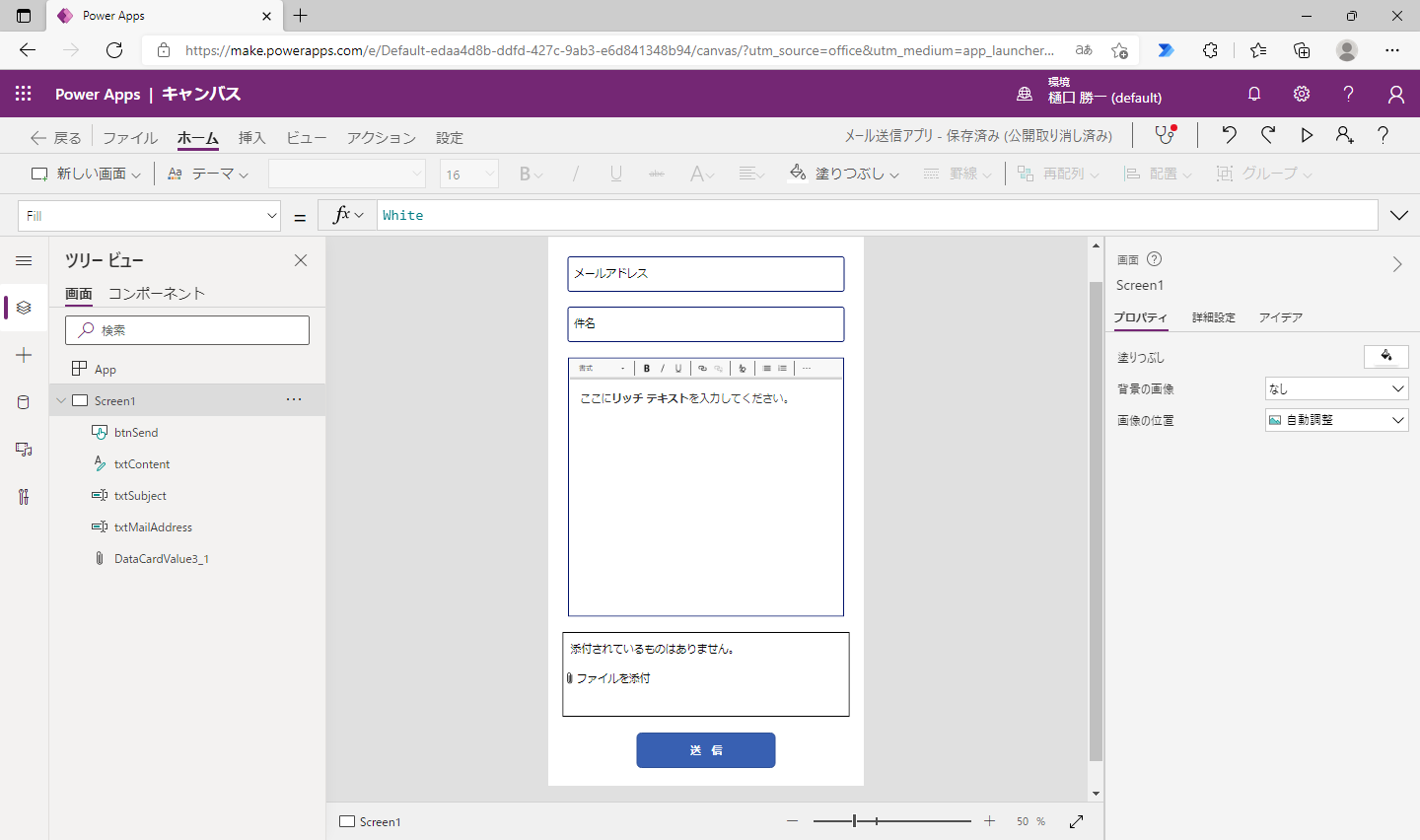Click the tree view 検索 field
Viewport: 1420px width, 840px height.
pyautogui.click(x=187, y=330)
